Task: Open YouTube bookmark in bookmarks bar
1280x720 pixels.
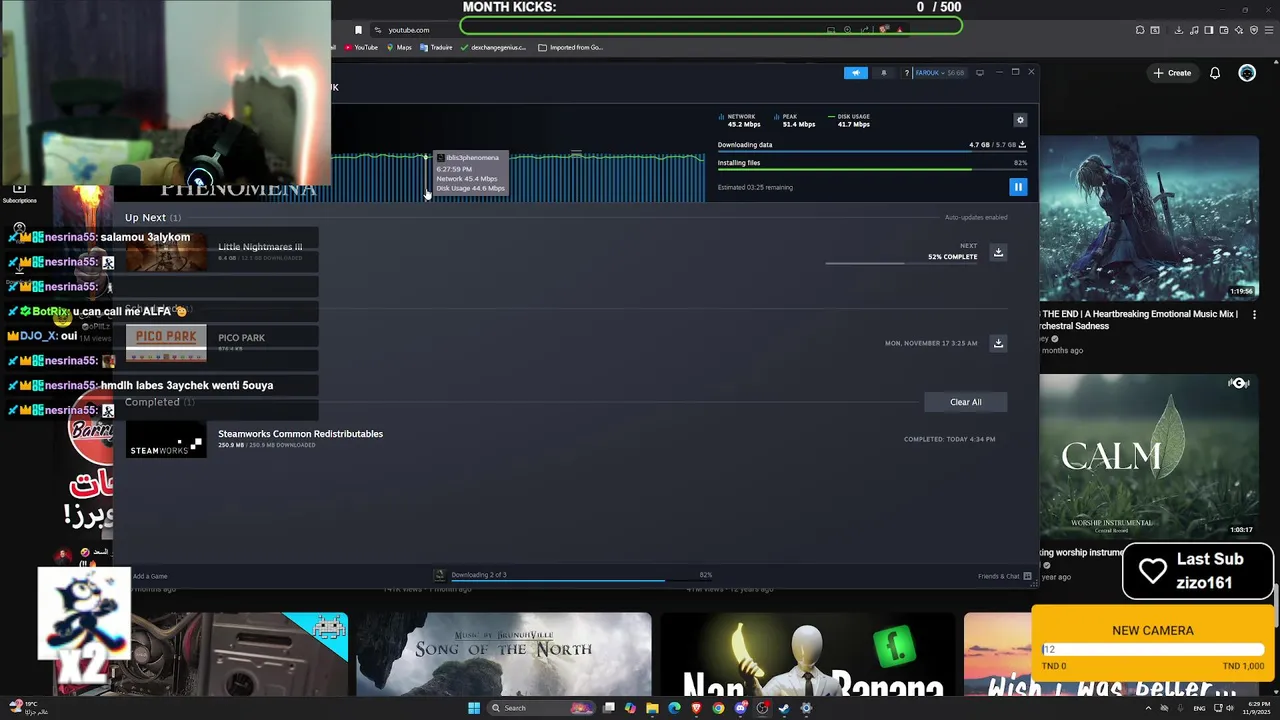Action: coord(361,47)
